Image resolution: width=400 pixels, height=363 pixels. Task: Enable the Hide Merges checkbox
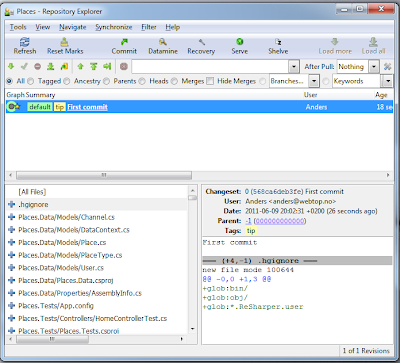[210, 81]
